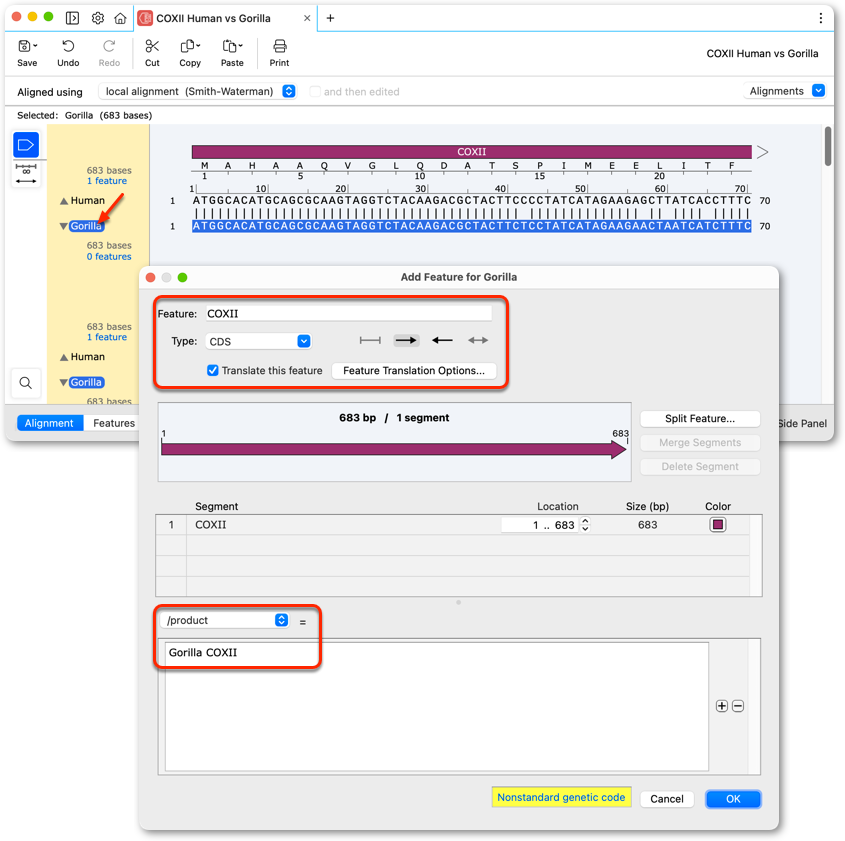
Task: Click the Nonstandard genetic code button
Action: [561, 797]
